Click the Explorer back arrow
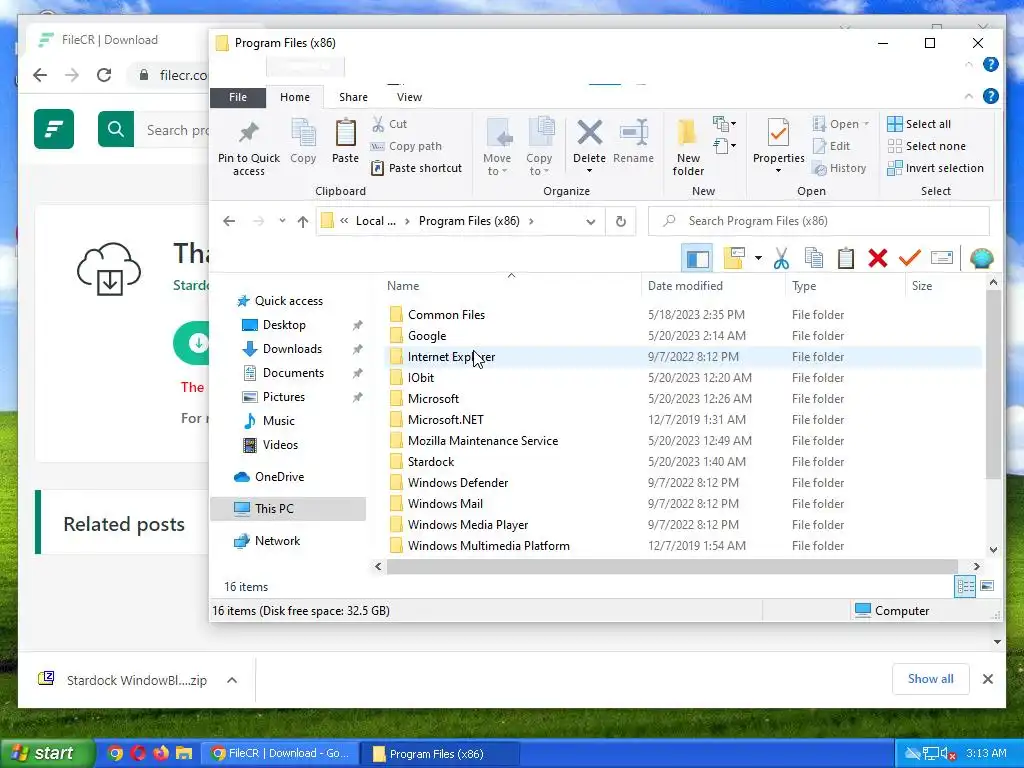The width and height of the screenshot is (1024, 768). click(229, 221)
